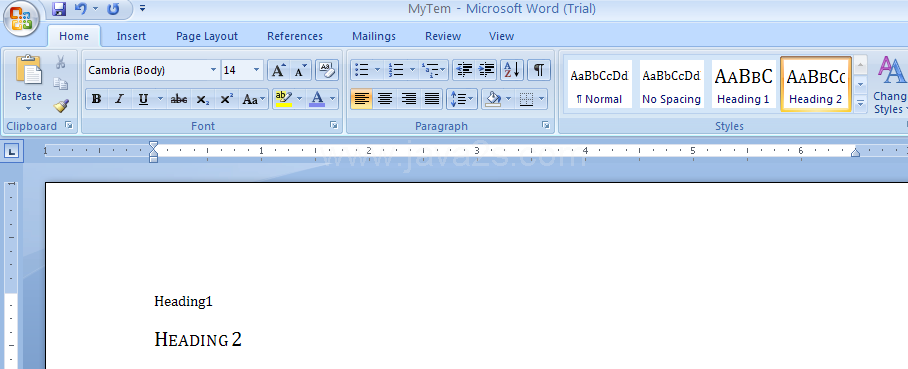
Task: Align text to the right
Action: [x=408, y=98]
